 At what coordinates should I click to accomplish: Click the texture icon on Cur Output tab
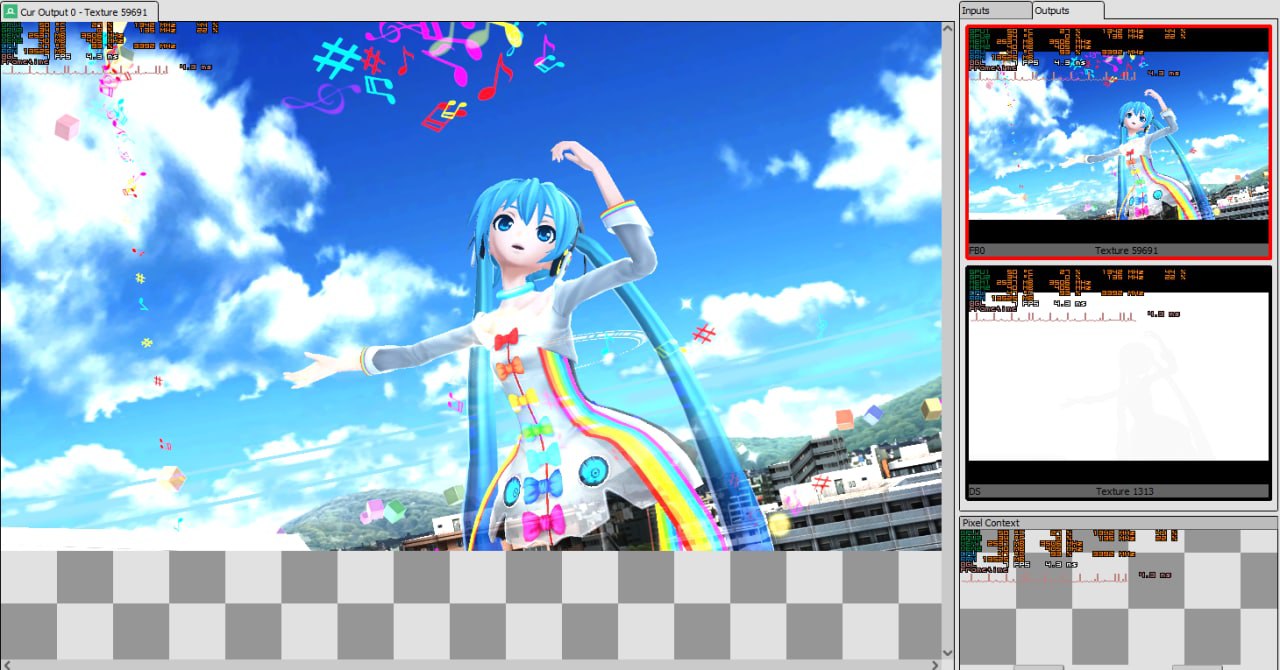11,11
